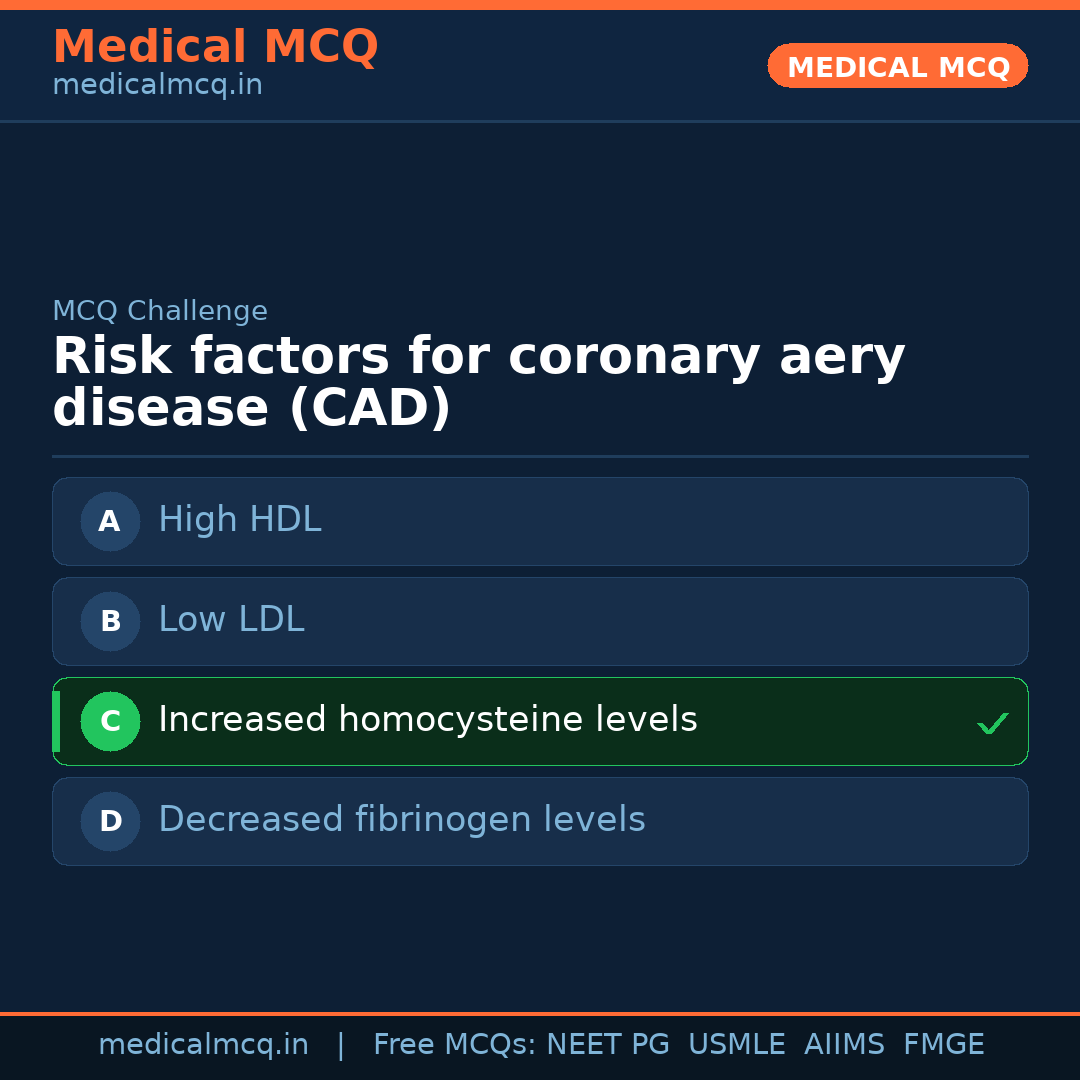Click the letter D circle badge
The image size is (1080, 1080).
(110, 821)
